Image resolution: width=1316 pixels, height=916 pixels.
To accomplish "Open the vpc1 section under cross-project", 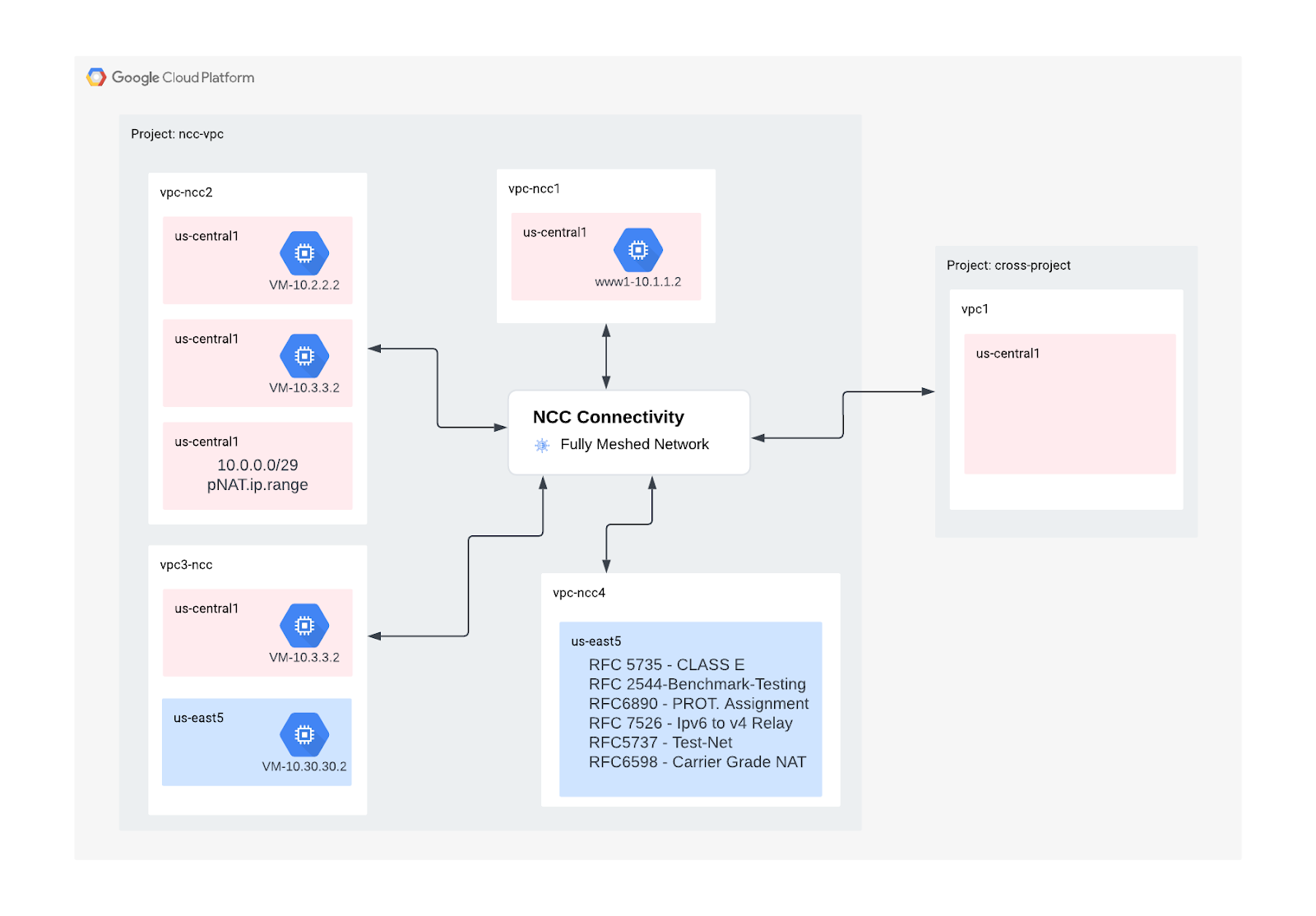I will point(974,310).
